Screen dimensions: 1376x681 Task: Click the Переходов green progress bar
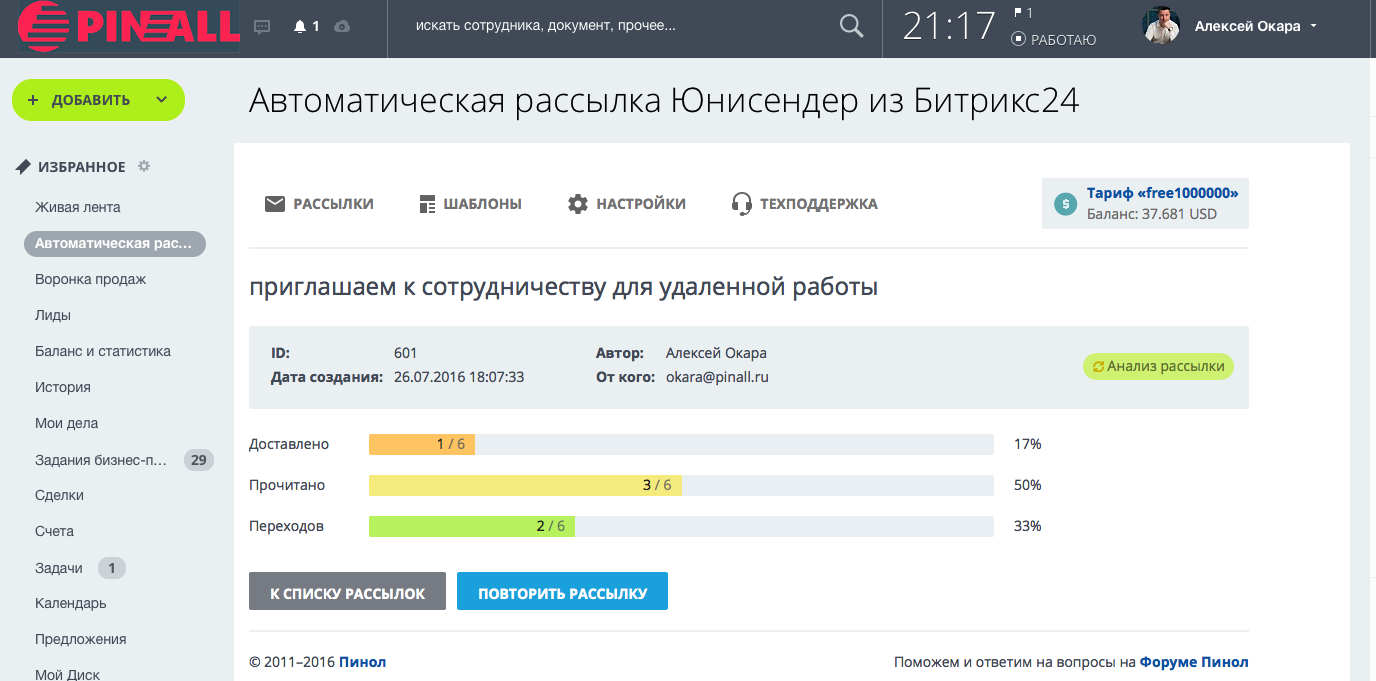(472, 526)
